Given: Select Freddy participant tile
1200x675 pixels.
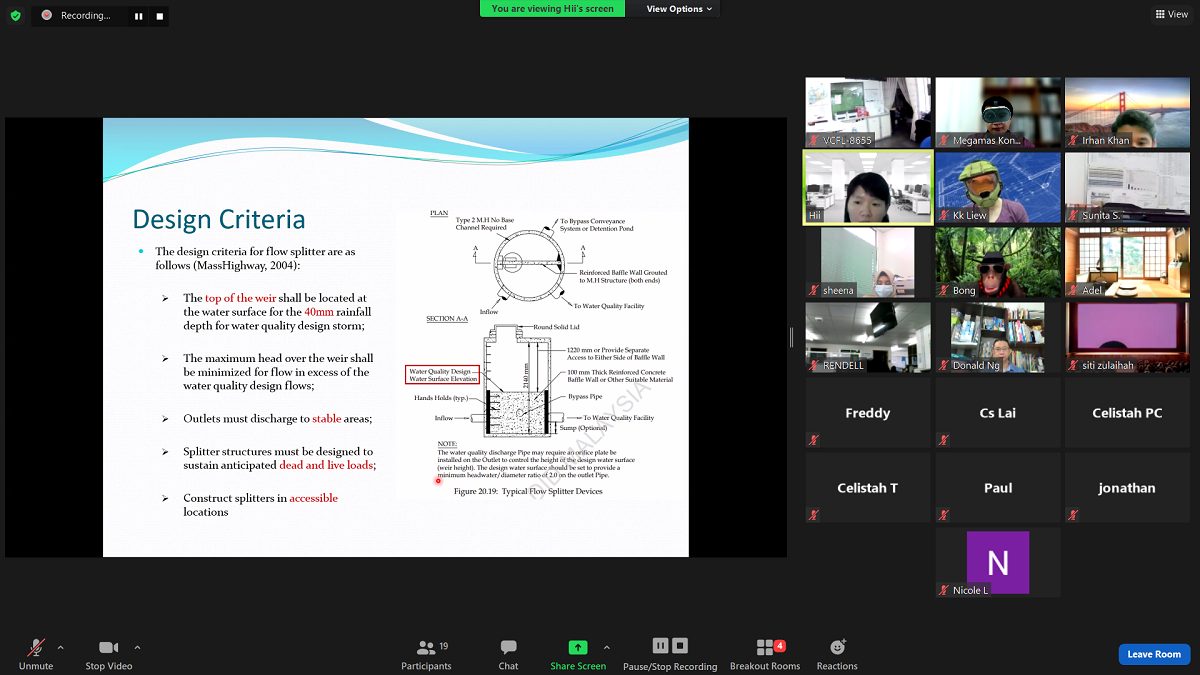Looking at the screenshot, I should (868, 413).
